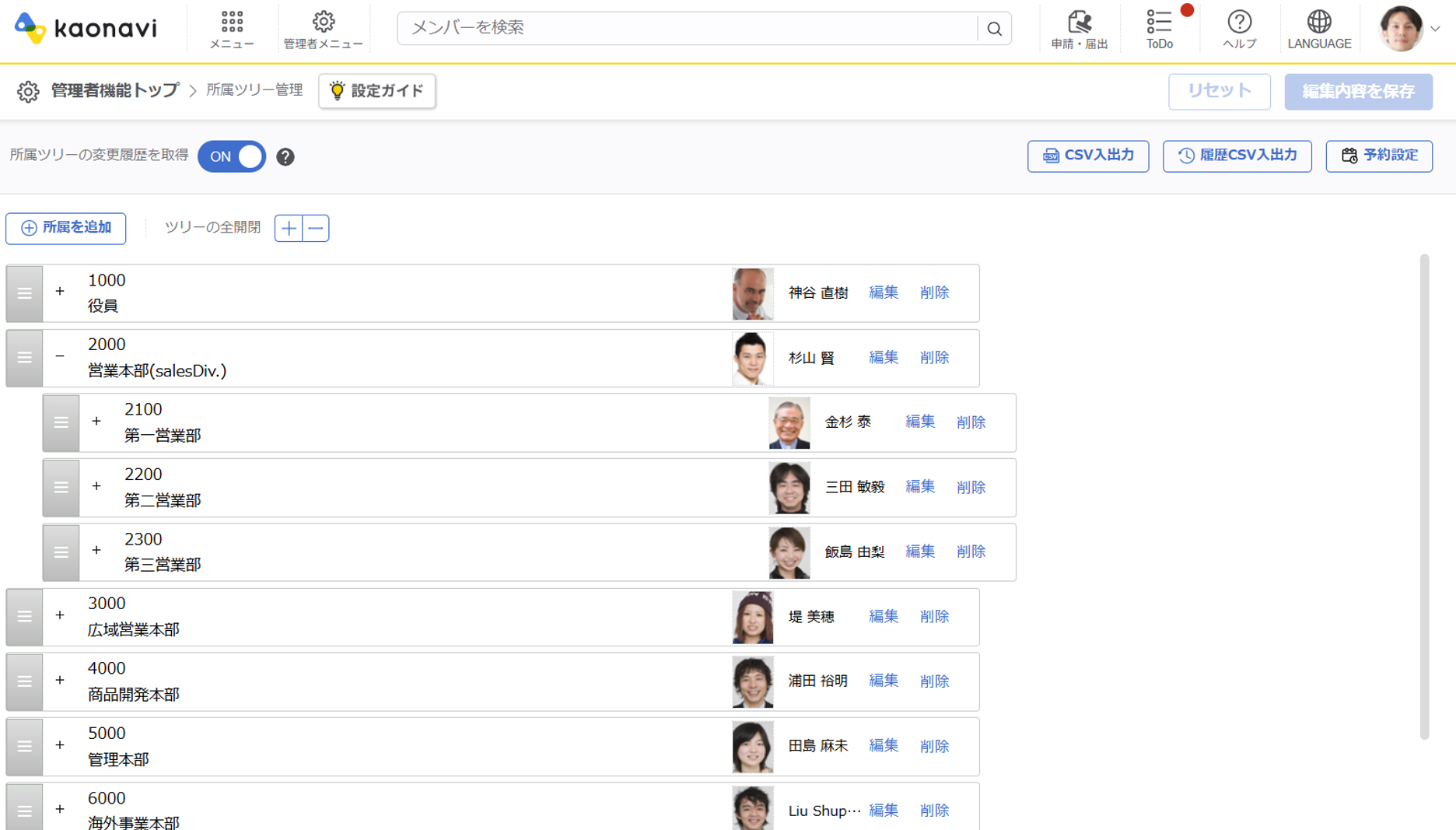
Task: Go to 管理者機能トップ breadcrumb
Action: (x=115, y=91)
